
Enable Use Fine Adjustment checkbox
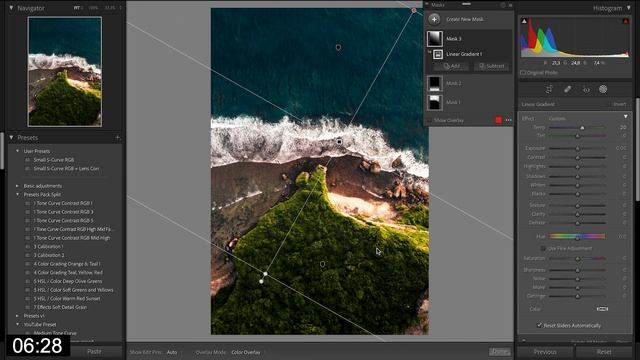tap(543, 248)
